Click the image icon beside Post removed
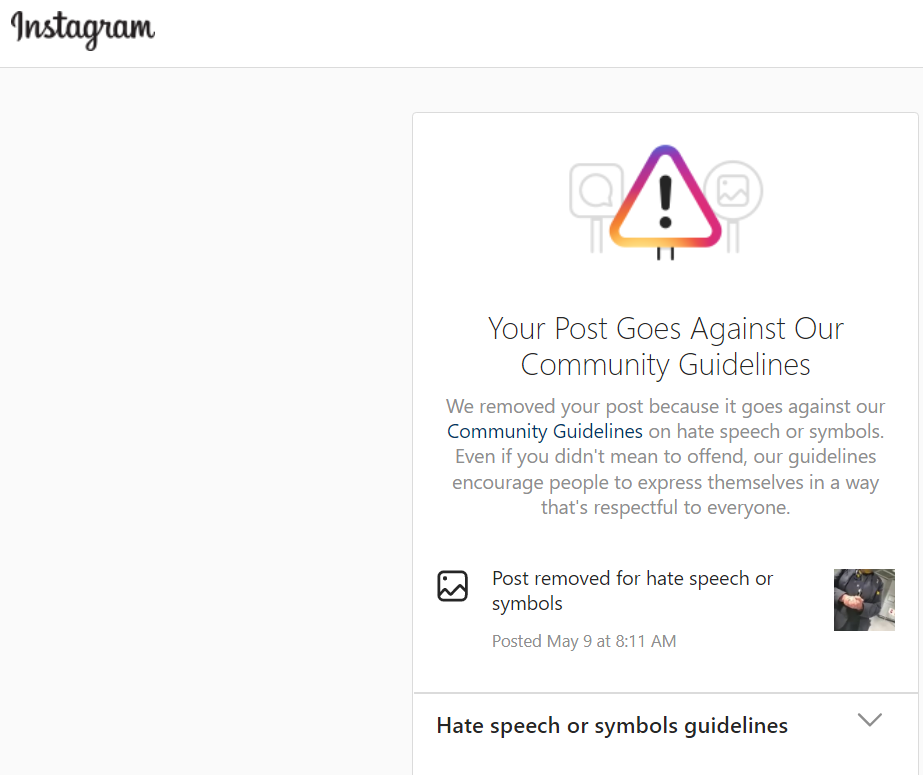The image size is (923, 775). pyautogui.click(x=452, y=586)
